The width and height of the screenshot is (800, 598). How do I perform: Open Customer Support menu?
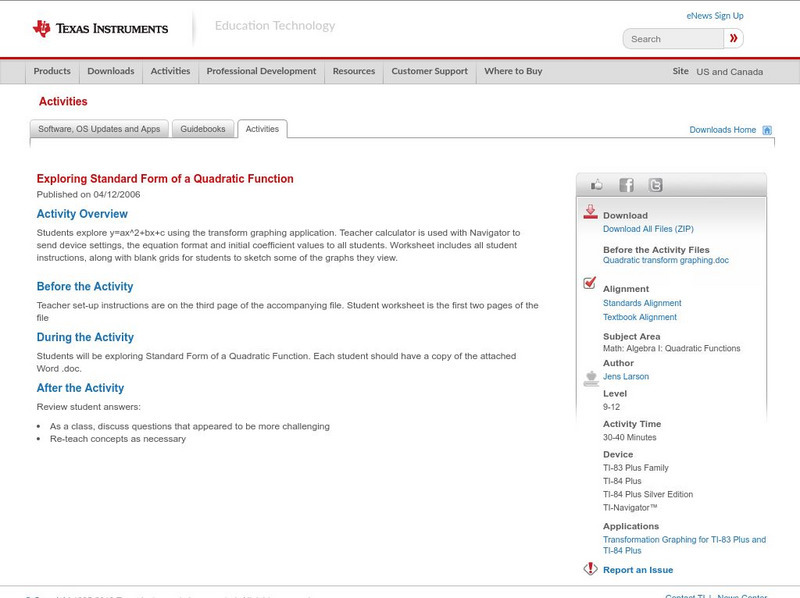pos(430,71)
